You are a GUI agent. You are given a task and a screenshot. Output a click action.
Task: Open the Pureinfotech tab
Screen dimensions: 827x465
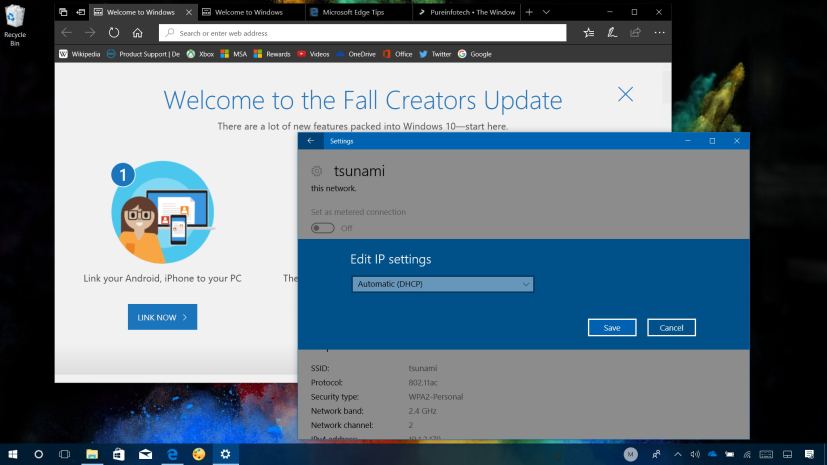[x=467, y=12]
